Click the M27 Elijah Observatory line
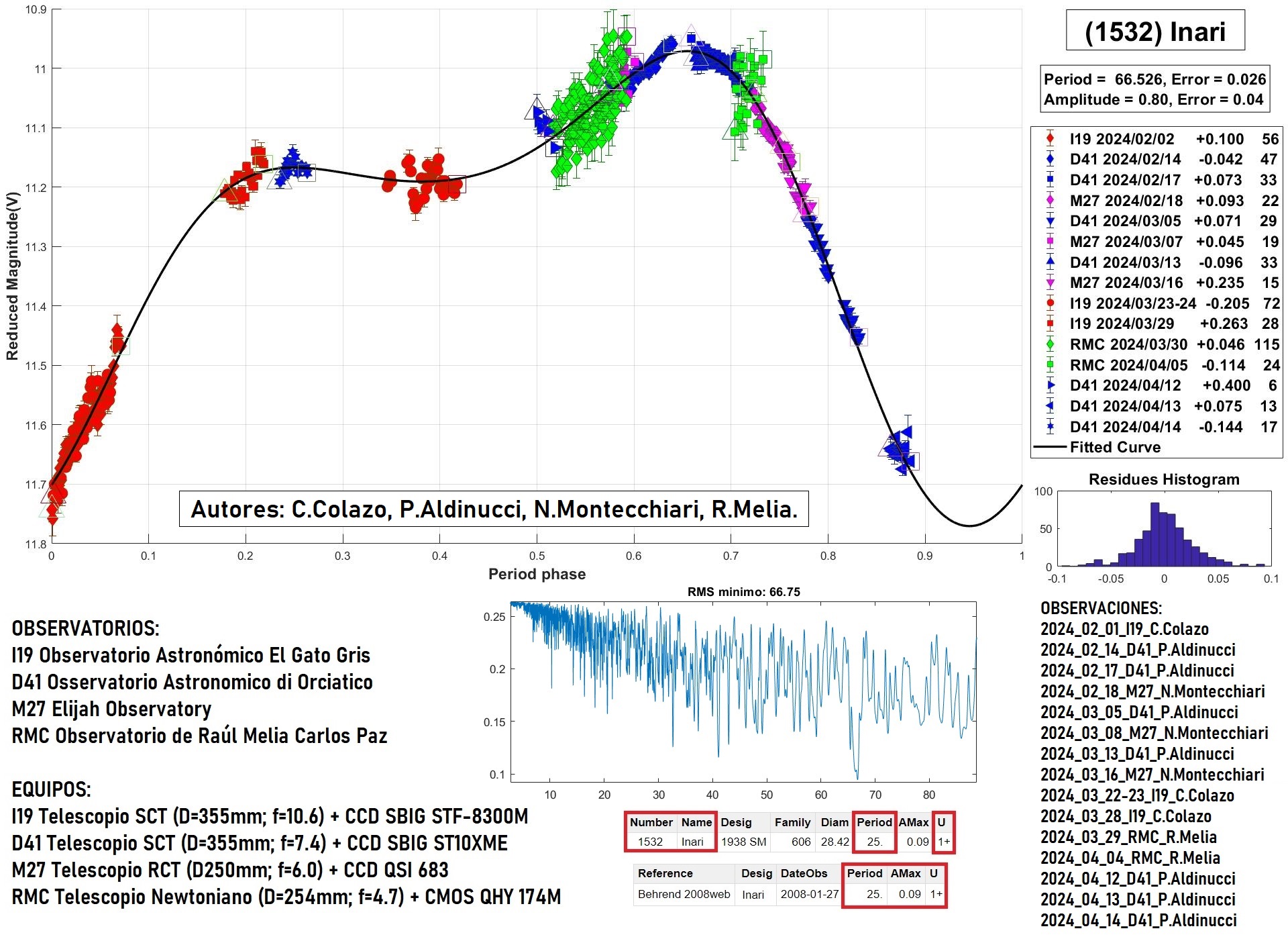 click(111, 709)
